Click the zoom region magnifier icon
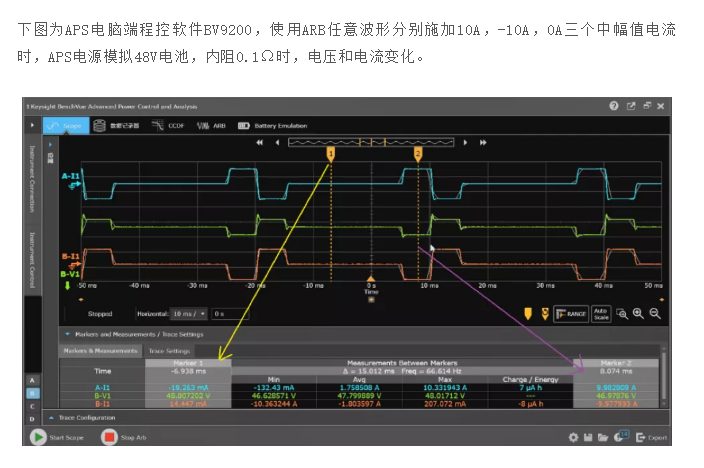This screenshot has height=468, width=704. click(x=622, y=313)
